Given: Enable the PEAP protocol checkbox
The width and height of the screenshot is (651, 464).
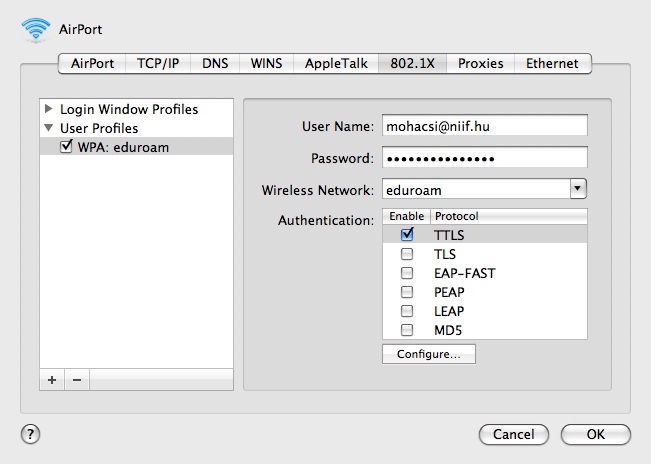Looking at the screenshot, I should click(407, 292).
